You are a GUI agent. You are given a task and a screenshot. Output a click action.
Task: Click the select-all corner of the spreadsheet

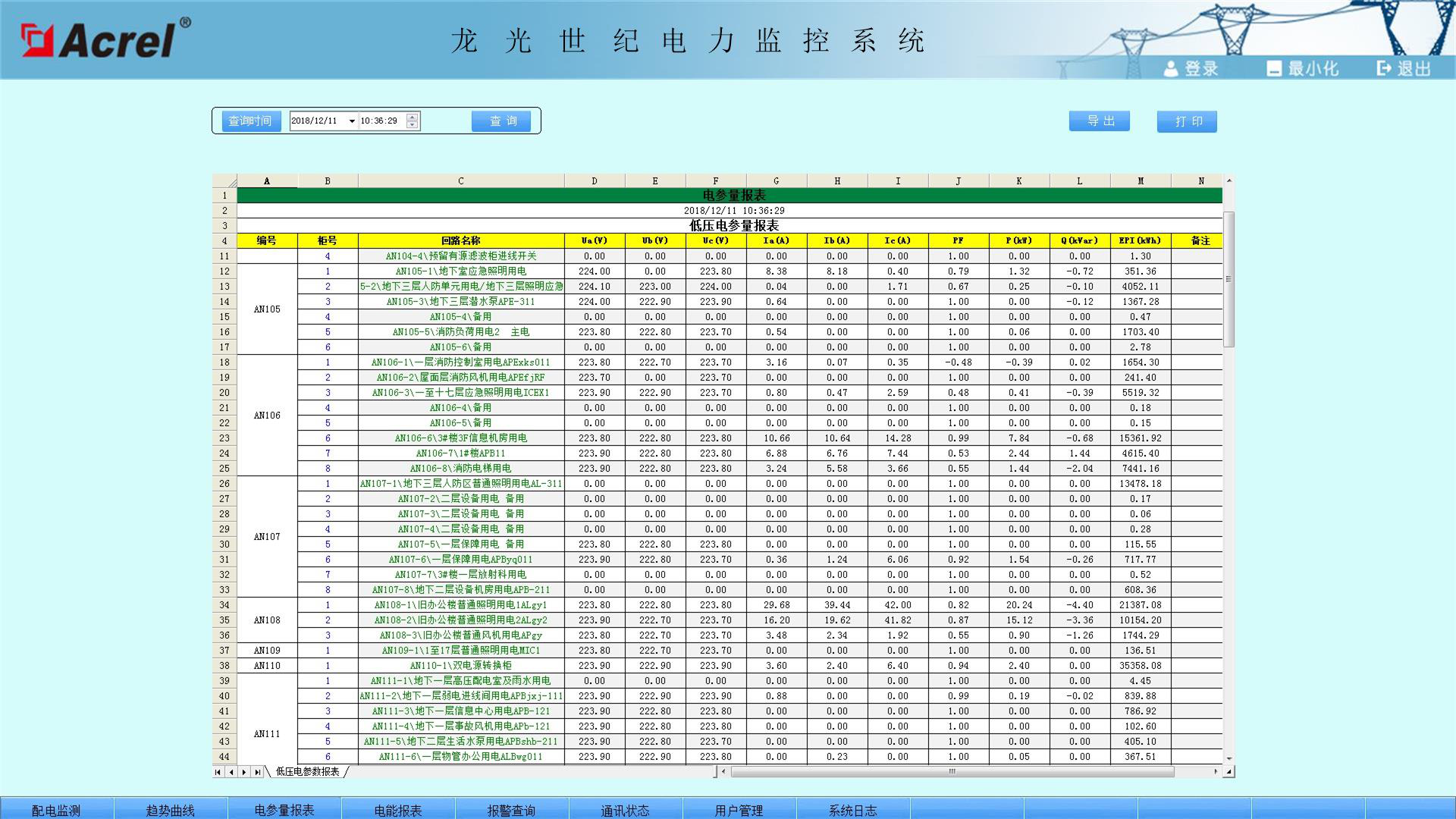(x=224, y=181)
